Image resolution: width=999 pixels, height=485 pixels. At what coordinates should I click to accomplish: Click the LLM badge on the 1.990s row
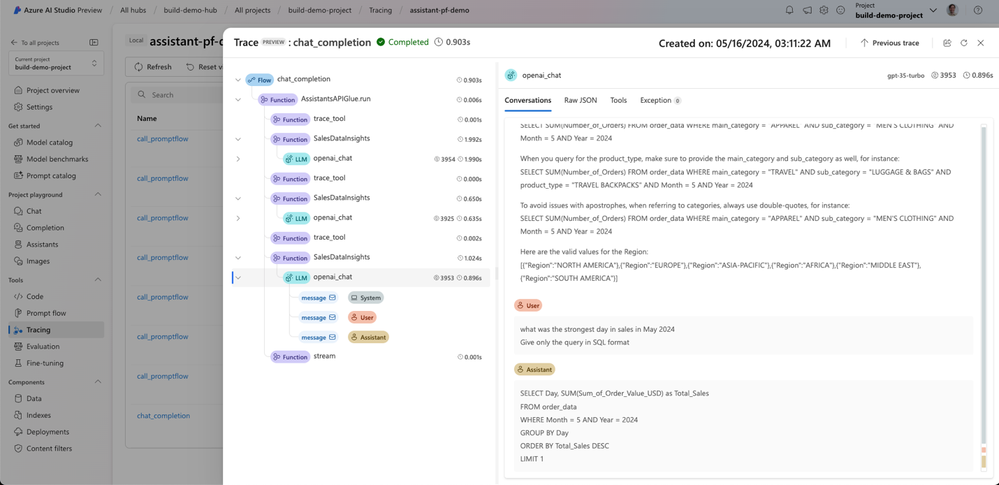[x=296, y=159]
